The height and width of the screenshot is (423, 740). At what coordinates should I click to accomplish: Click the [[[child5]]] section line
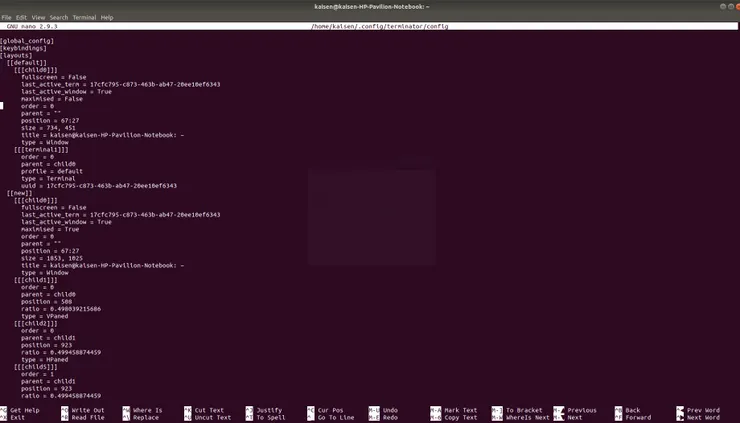pyautogui.click(x=36, y=367)
